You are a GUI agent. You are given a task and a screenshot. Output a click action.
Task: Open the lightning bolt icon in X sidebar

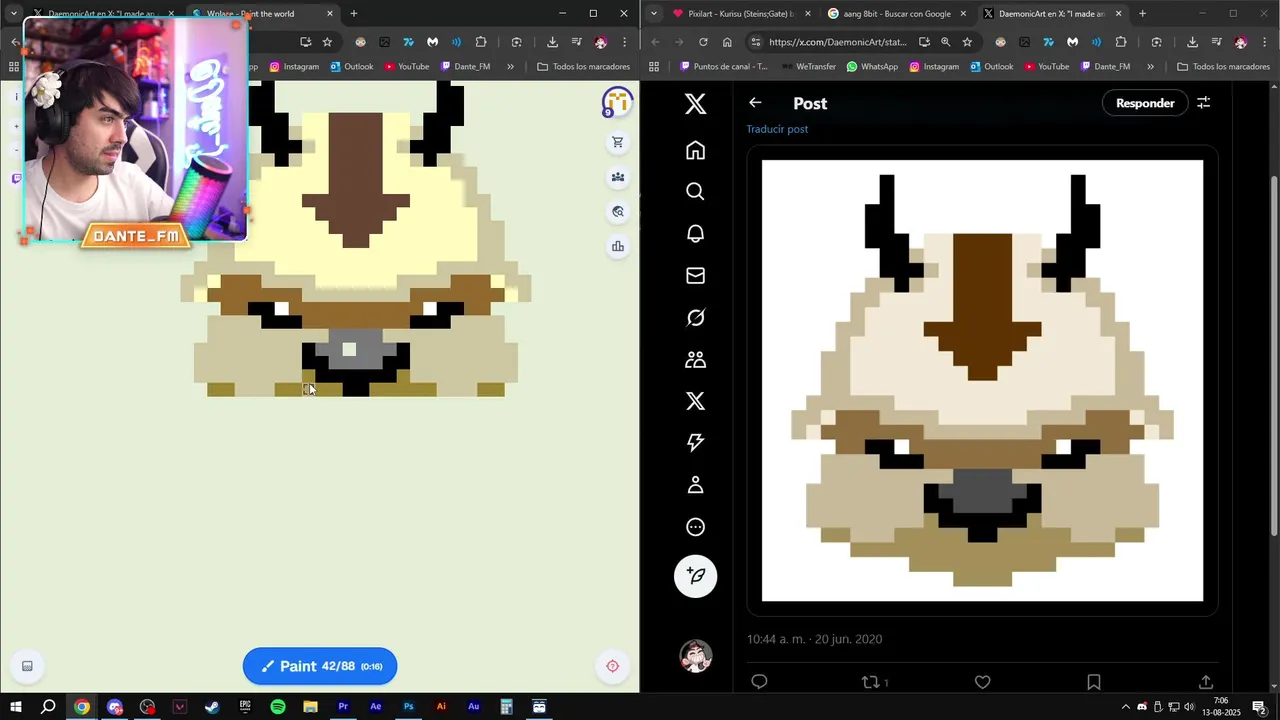click(x=695, y=443)
